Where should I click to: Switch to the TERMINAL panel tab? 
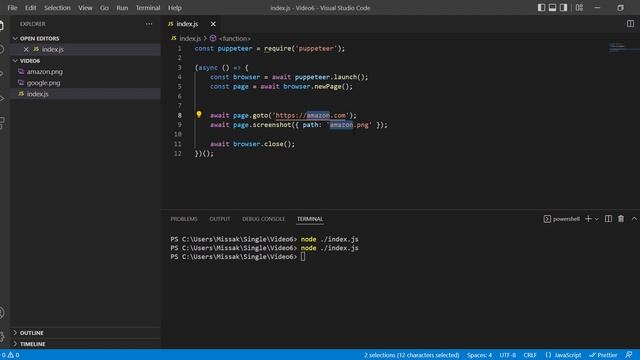click(x=310, y=219)
